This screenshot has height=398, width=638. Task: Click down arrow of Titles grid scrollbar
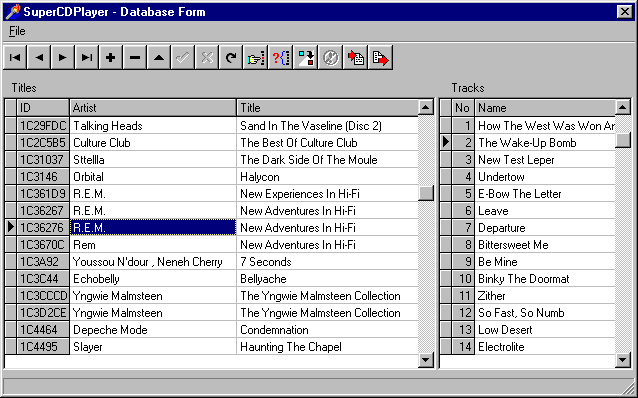(426, 360)
